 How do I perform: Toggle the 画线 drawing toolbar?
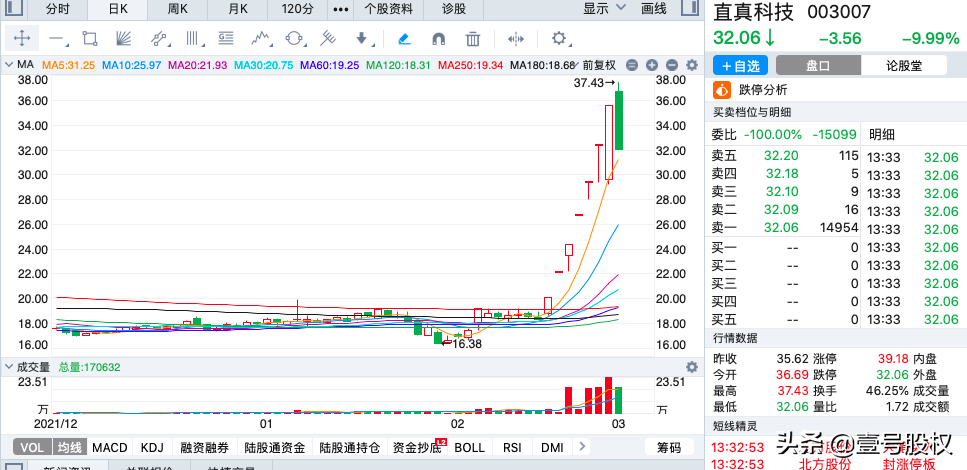point(653,9)
